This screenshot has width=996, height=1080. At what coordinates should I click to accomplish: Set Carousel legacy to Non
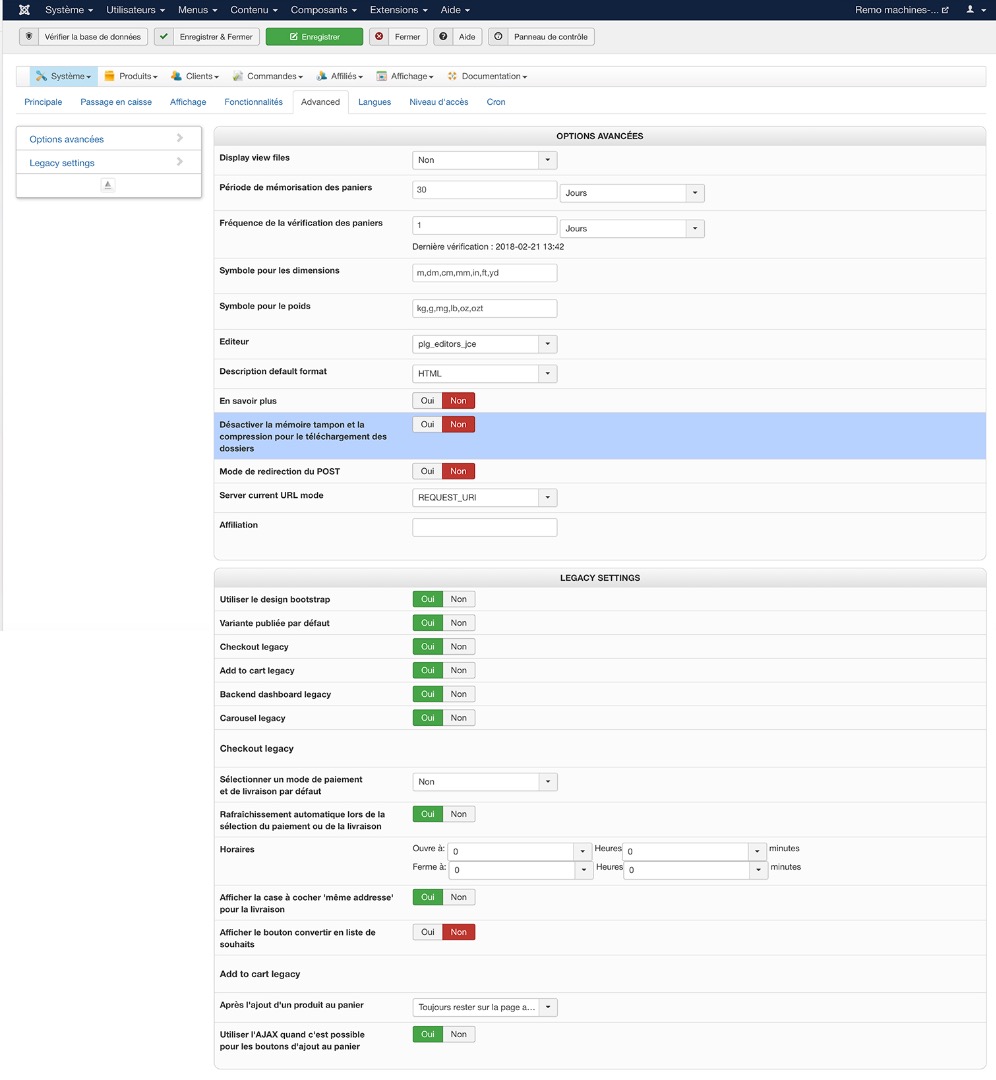[459, 718]
